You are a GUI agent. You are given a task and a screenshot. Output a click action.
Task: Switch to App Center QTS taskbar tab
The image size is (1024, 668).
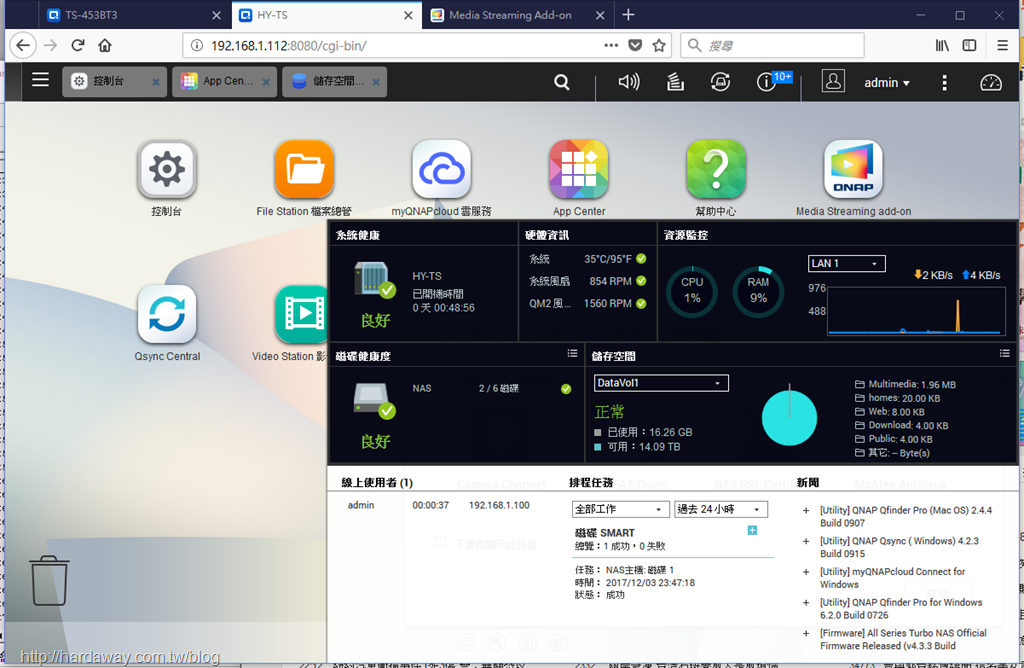pyautogui.click(x=224, y=82)
